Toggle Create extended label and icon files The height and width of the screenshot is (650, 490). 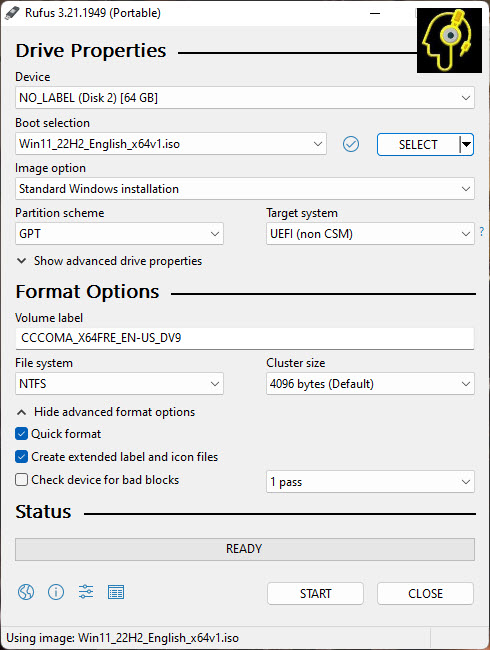21,456
